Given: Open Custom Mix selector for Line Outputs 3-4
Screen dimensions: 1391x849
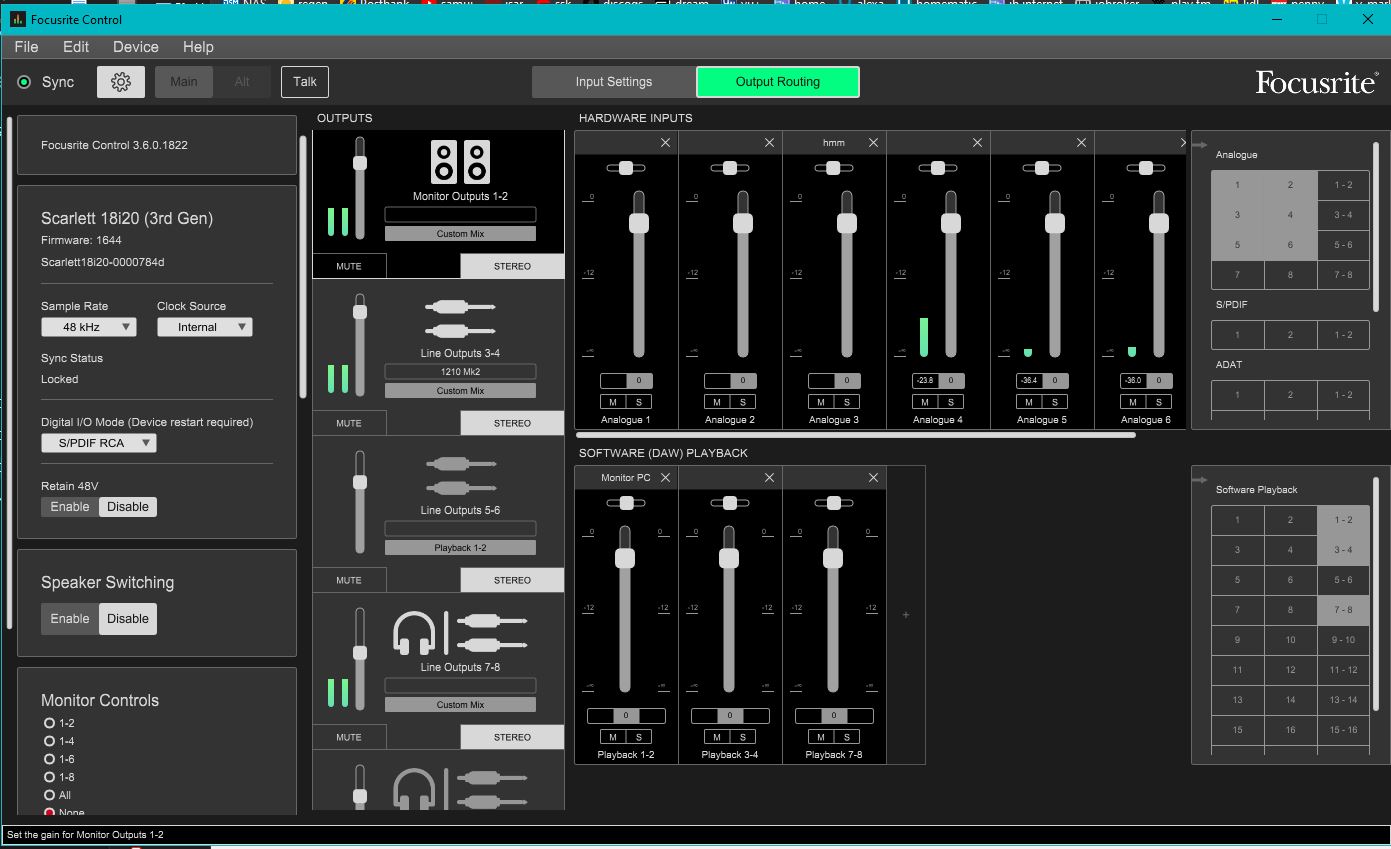Looking at the screenshot, I should (x=460, y=391).
